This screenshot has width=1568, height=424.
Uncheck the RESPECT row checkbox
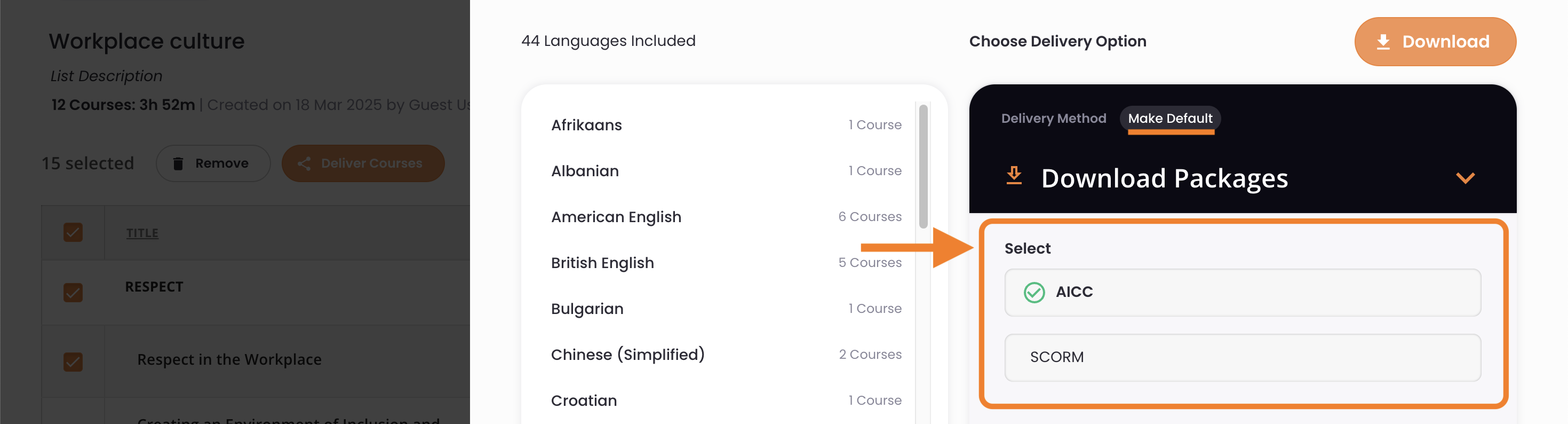tap(73, 293)
